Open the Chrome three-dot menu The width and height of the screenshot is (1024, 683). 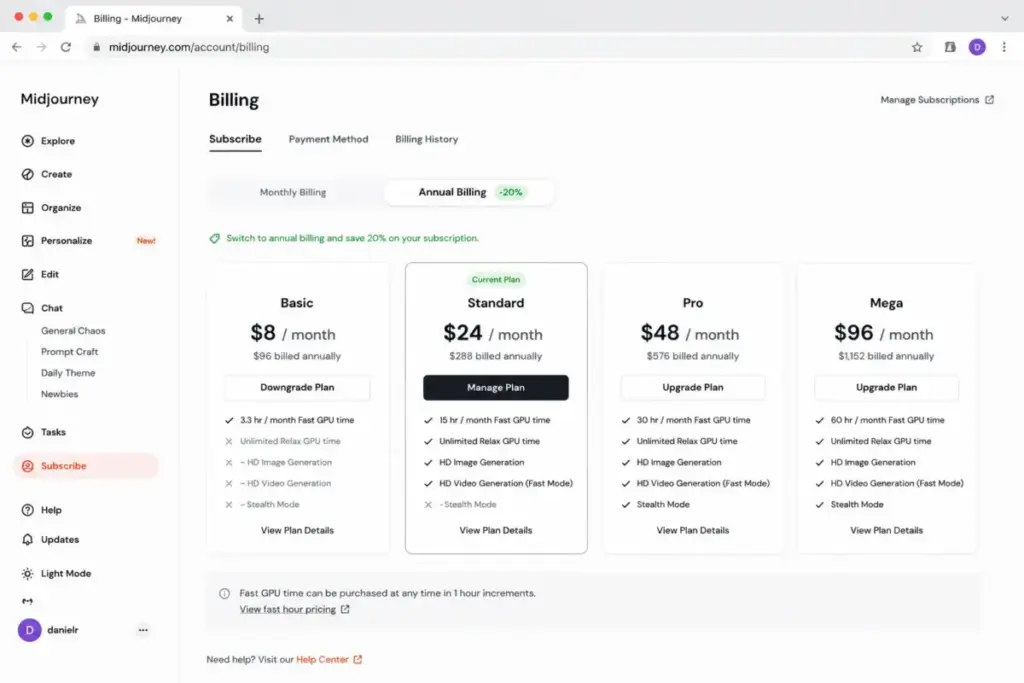[1004, 47]
